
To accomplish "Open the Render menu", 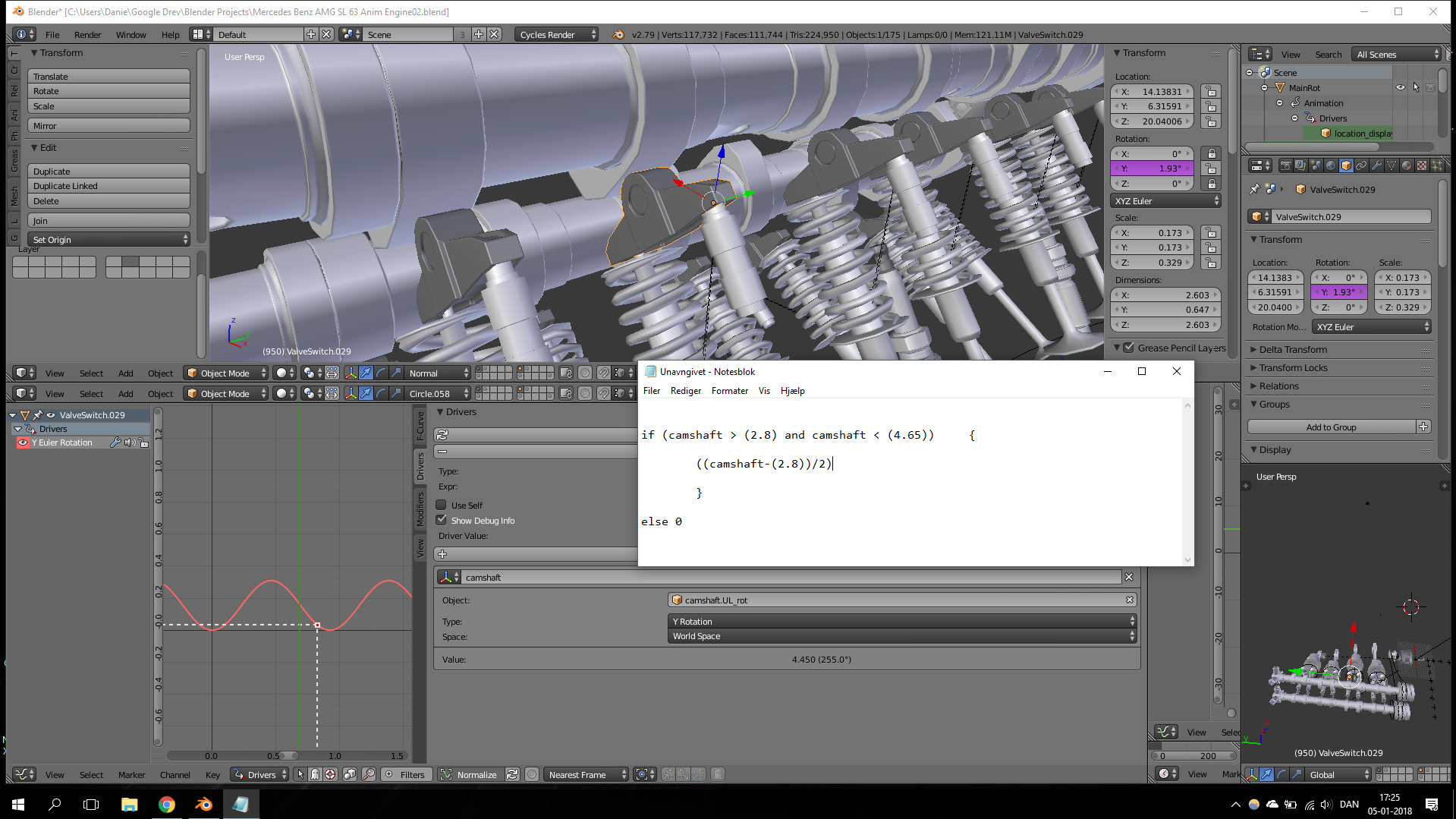I will [88, 34].
